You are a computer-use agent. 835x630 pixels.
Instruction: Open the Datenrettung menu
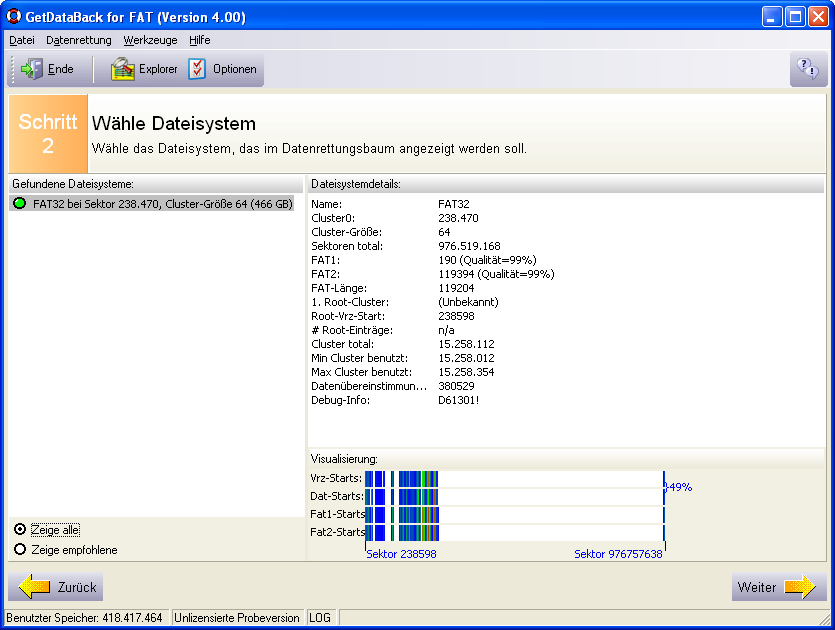point(79,40)
